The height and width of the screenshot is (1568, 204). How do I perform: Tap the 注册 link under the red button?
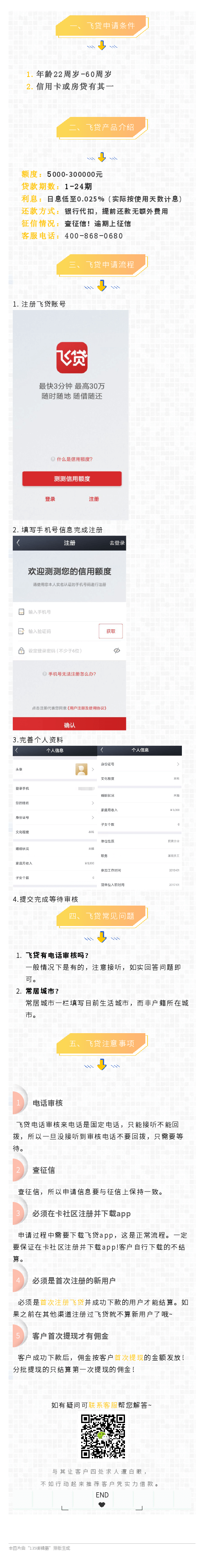(x=94, y=499)
